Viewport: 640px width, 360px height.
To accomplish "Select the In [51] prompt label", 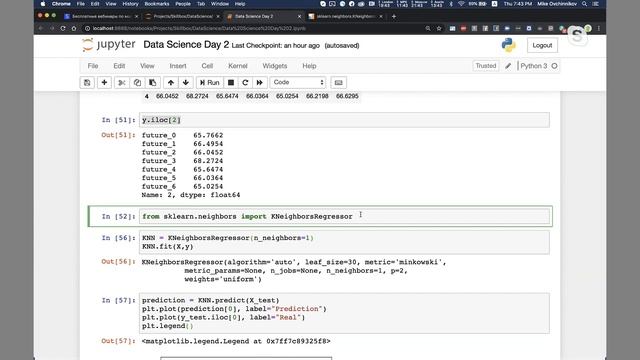I will pyautogui.click(x=118, y=120).
